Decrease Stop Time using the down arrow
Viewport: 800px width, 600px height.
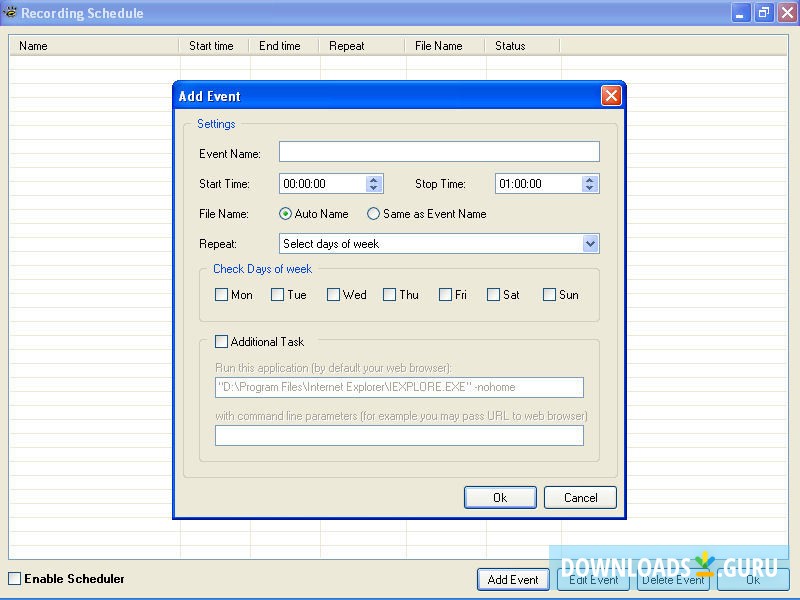click(589, 188)
